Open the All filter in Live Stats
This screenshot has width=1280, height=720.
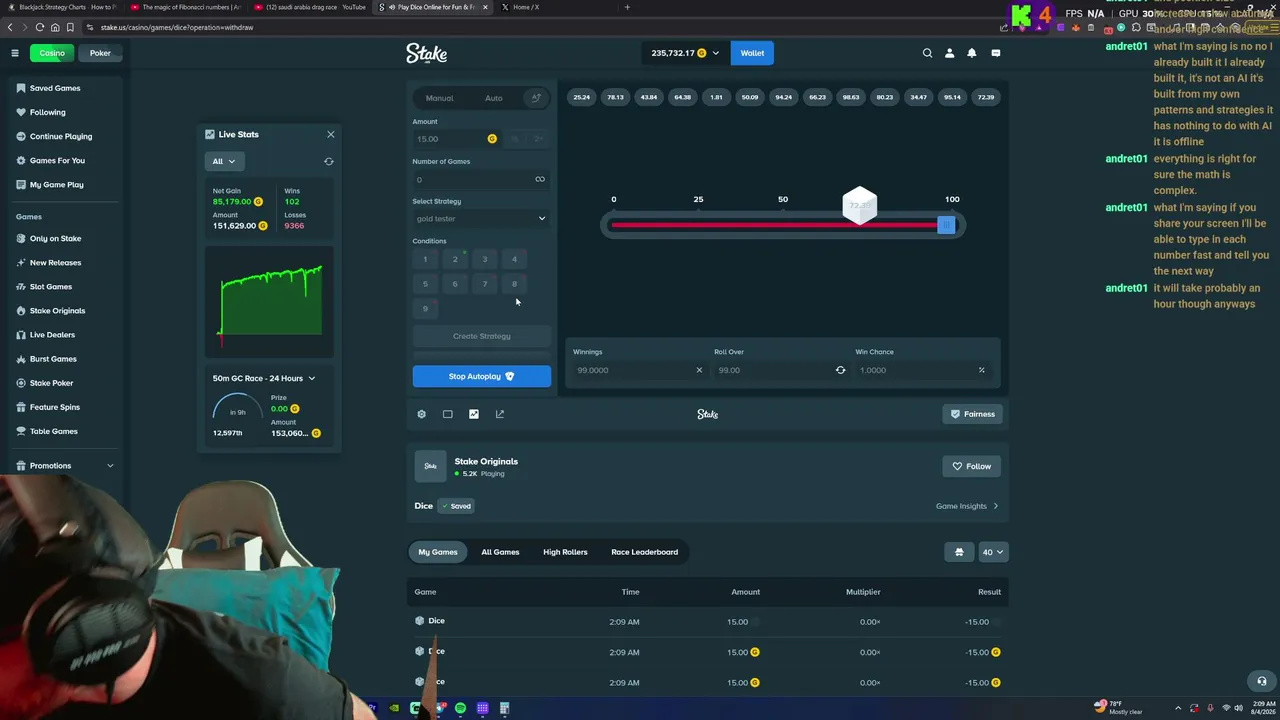[224, 161]
